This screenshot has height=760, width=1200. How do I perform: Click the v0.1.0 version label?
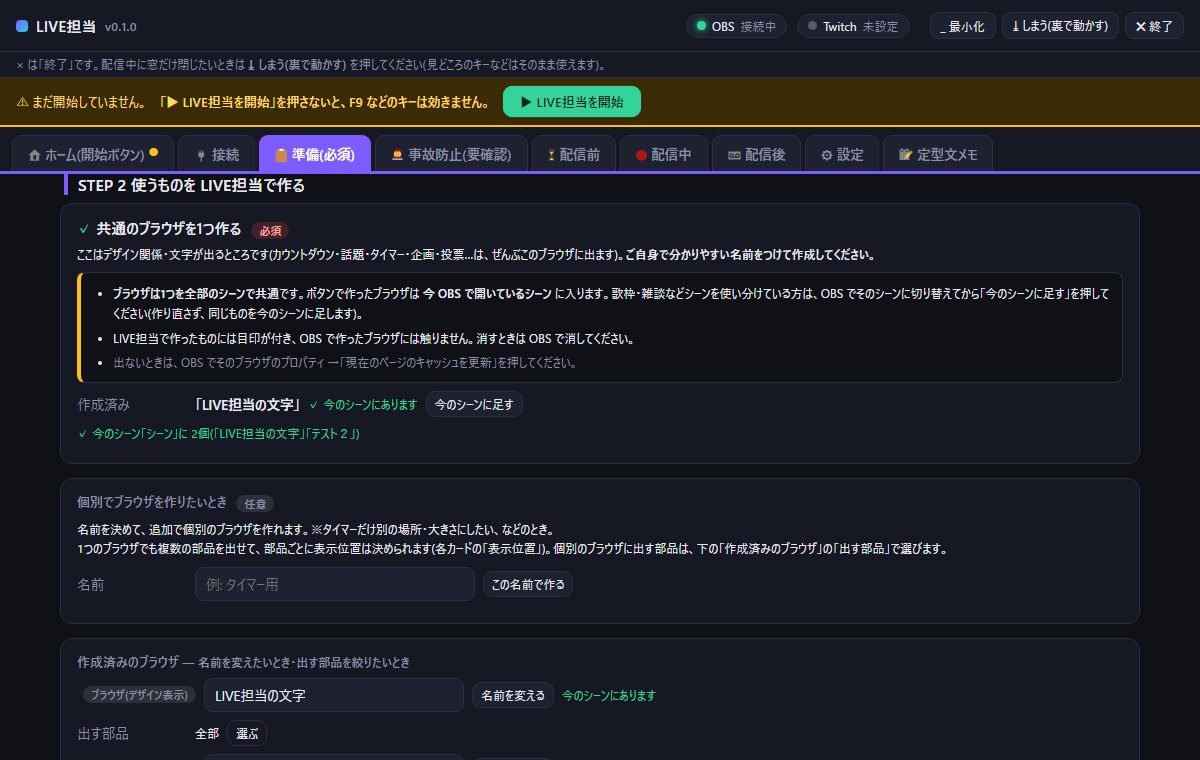point(121,27)
